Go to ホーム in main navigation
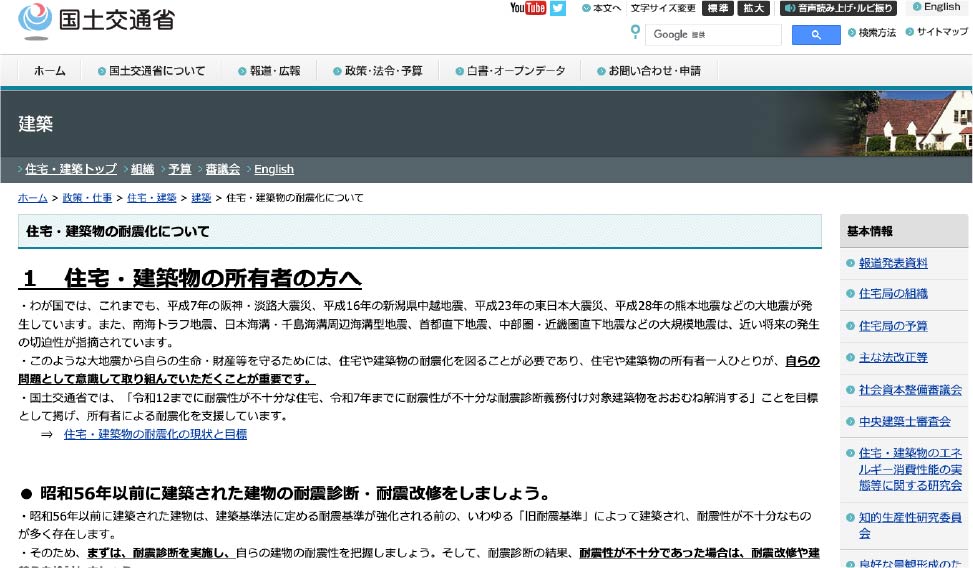This screenshot has width=973, height=568. (50, 71)
